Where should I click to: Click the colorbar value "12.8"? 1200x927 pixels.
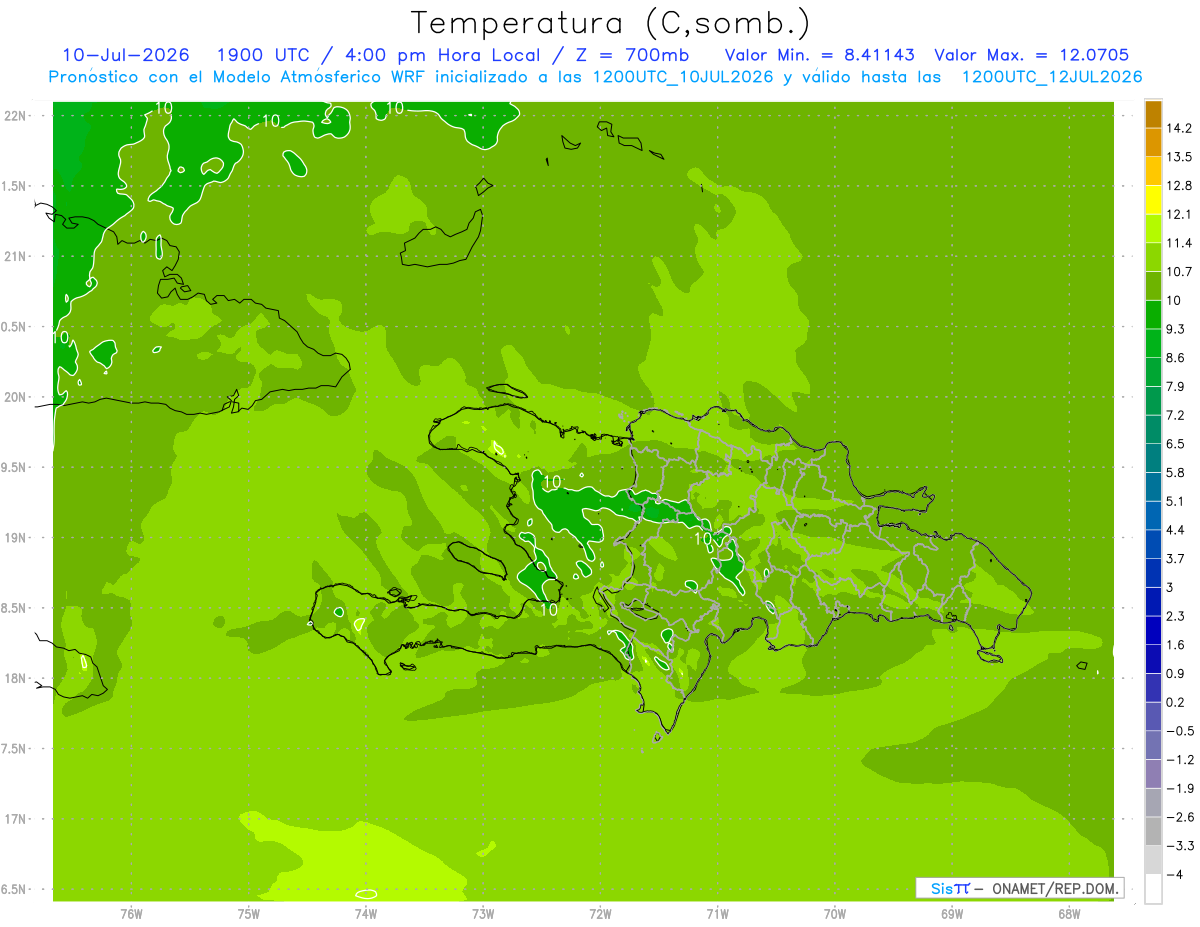[1180, 185]
